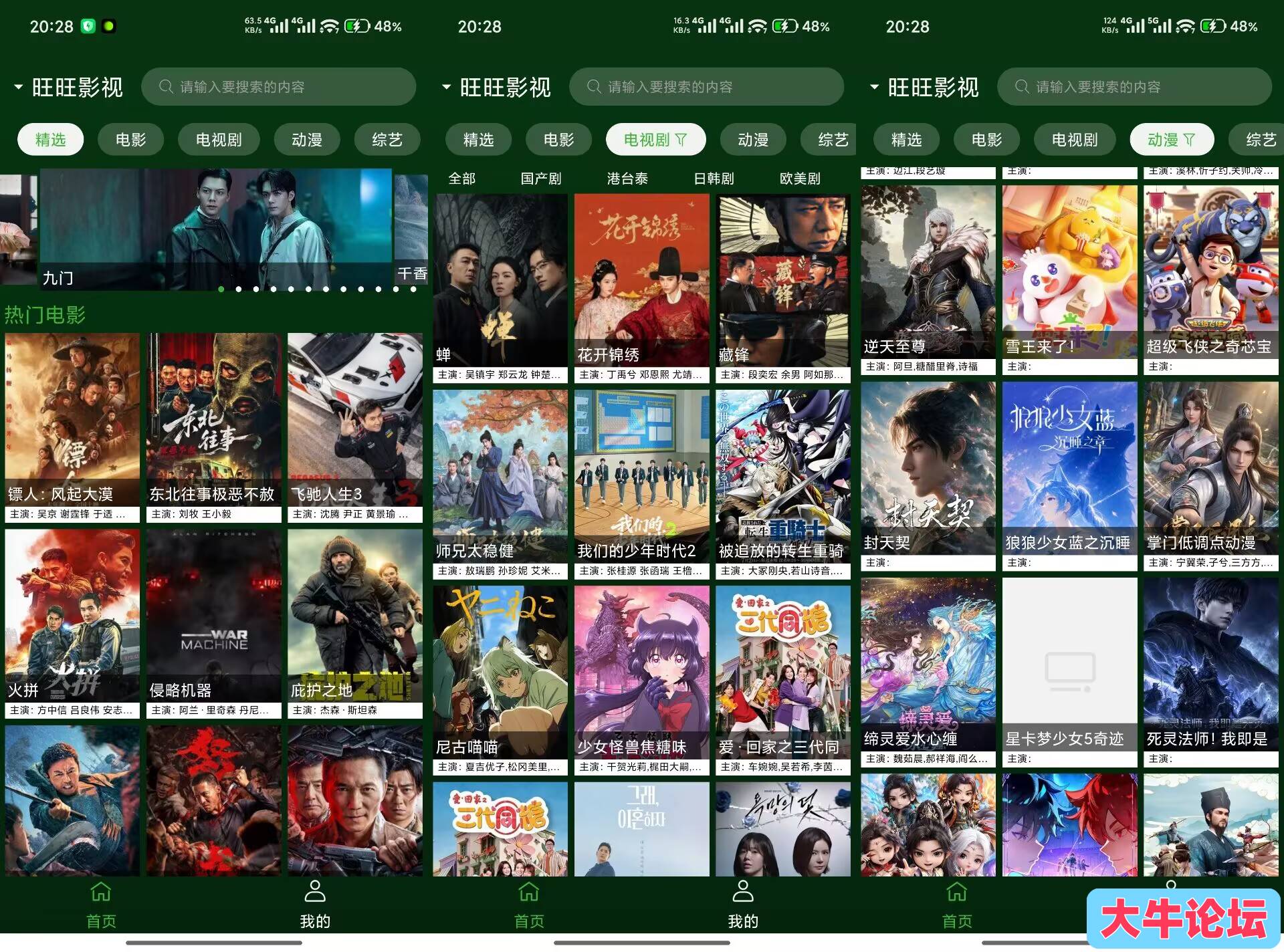The width and height of the screenshot is (1284, 952).
Task: Click cast text 主演: 刘牧 王小毅
Action: pos(191,514)
